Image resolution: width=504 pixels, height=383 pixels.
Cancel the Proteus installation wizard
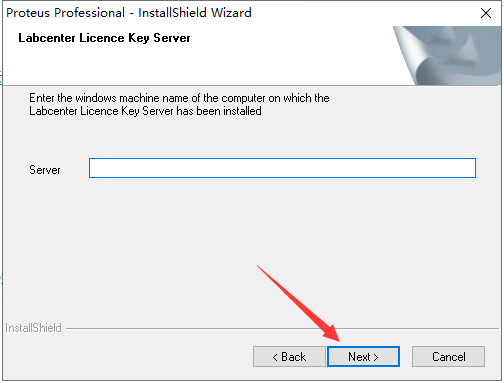click(448, 356)
